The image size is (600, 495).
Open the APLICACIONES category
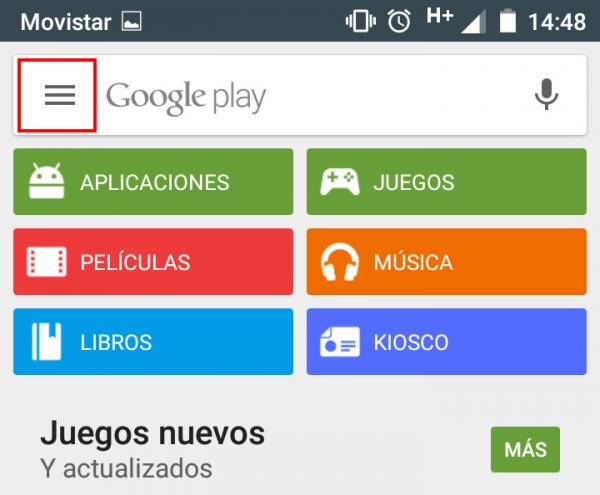153,182
